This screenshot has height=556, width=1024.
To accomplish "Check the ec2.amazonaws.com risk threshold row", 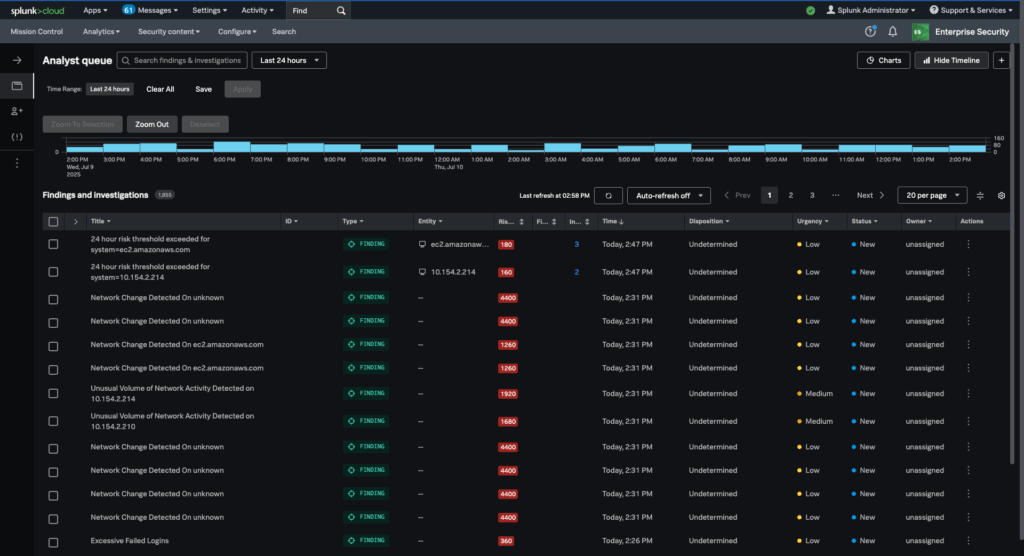I will 54,244.
